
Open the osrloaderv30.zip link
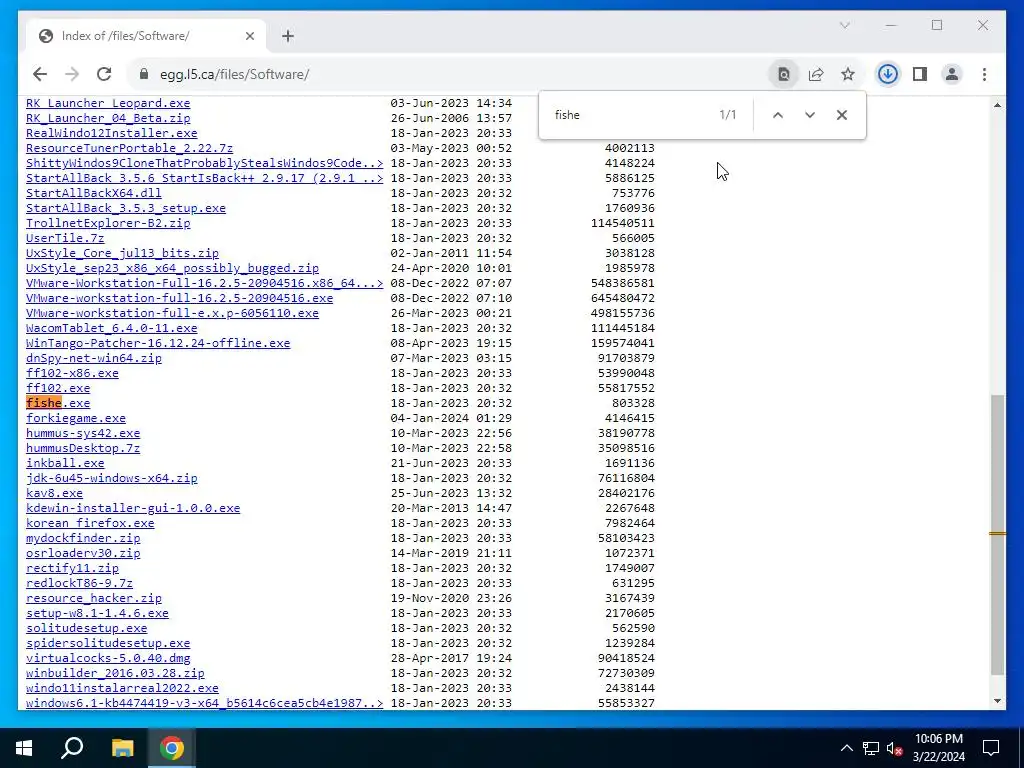click(83, 553)
